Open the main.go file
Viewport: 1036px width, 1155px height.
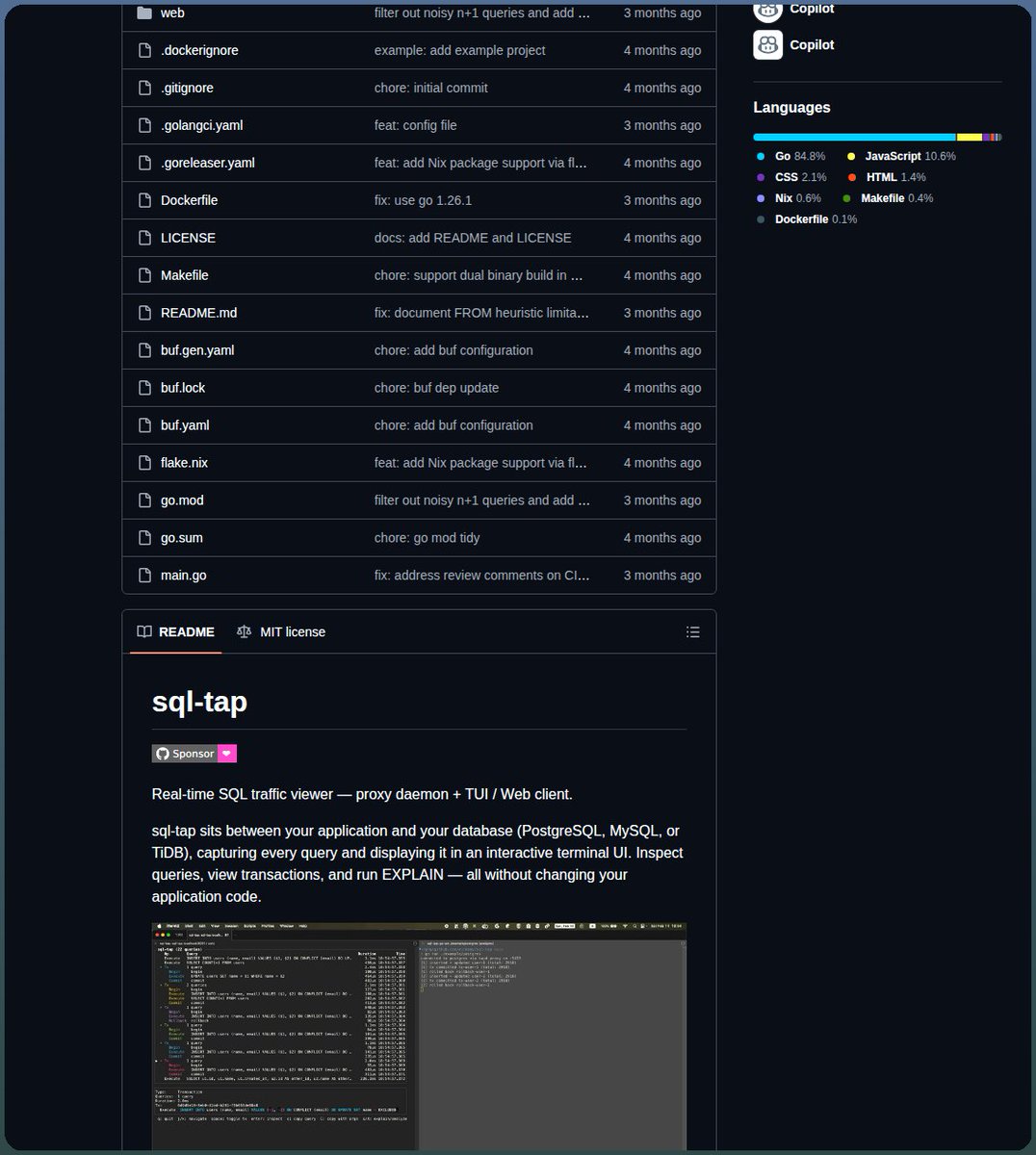point(183,576)
